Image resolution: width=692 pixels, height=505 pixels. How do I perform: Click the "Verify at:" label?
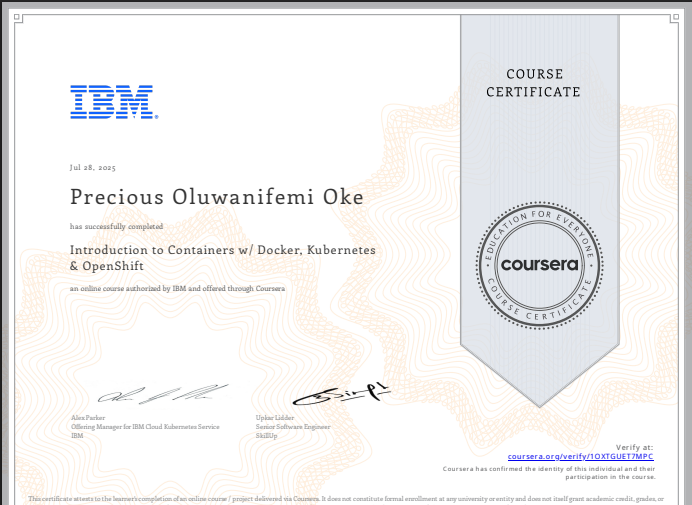[x=634, y=447]
